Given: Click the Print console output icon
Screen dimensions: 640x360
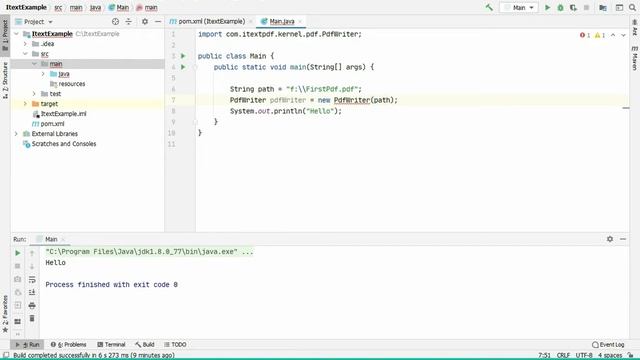Looking at the screenshot, I should (32, 305).
